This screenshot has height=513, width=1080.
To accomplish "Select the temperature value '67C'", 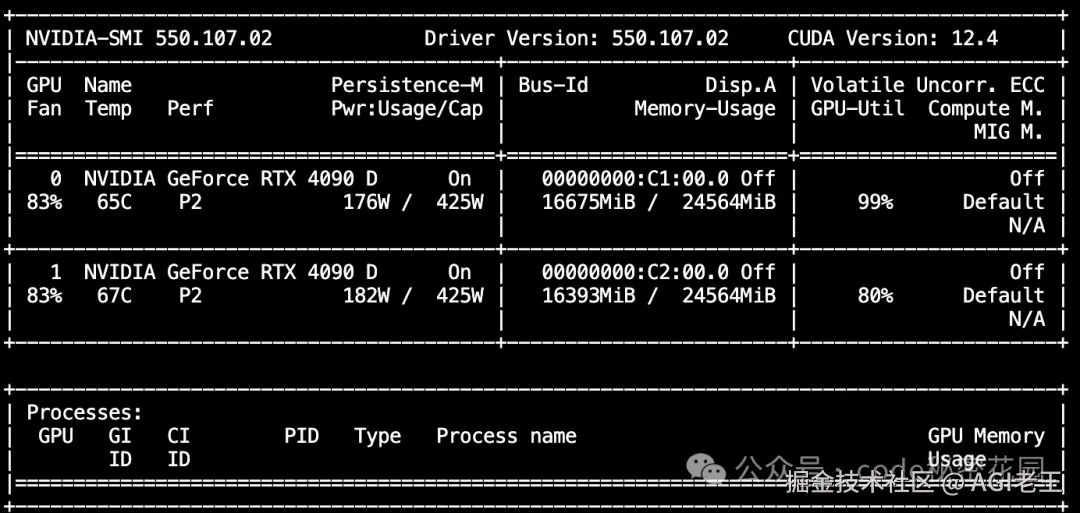I will click(x=114, y=295).
